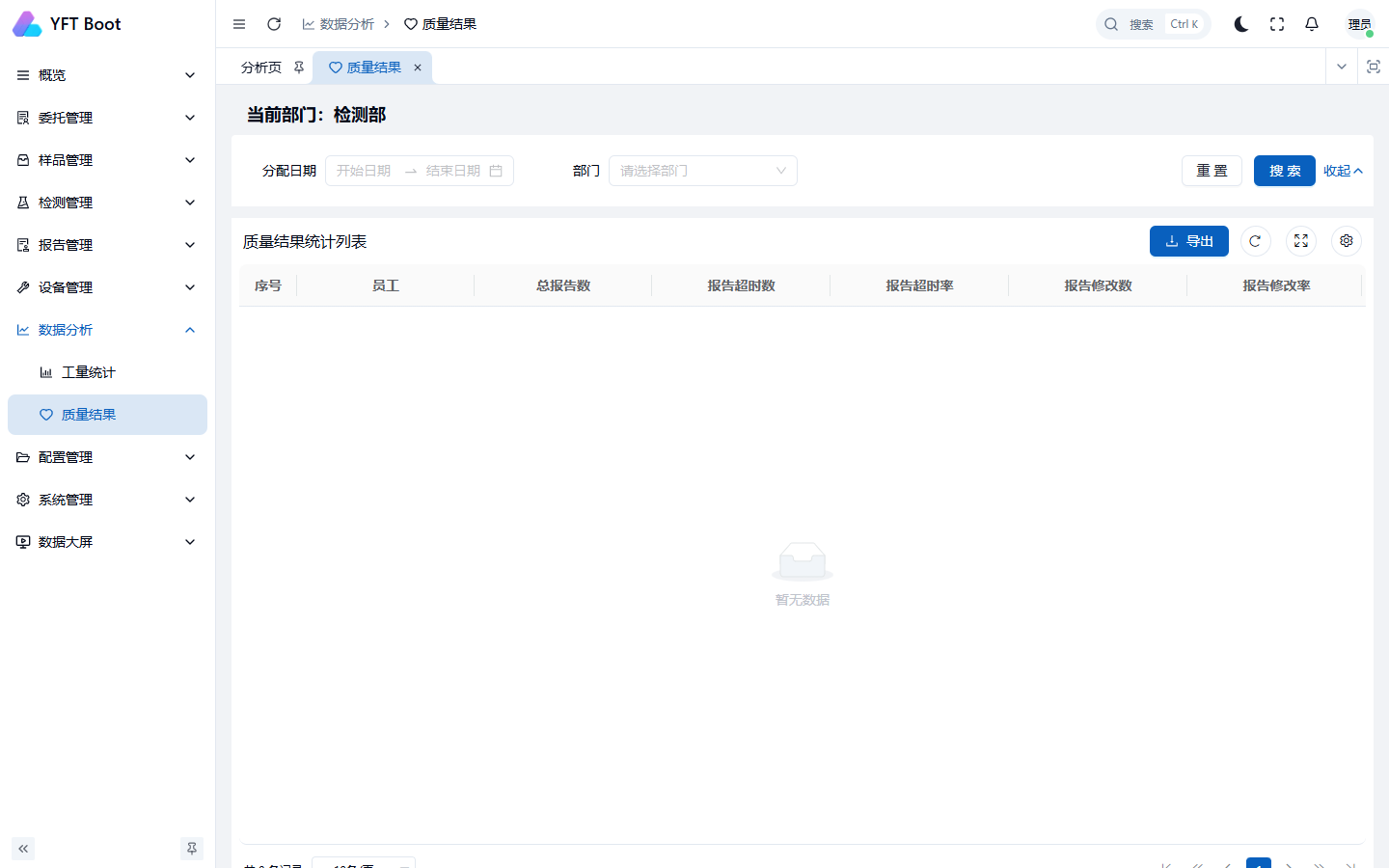Expand table to fullscreen icon
The width and height of the screenshot is (1389, 868).
coord(1301,241)
